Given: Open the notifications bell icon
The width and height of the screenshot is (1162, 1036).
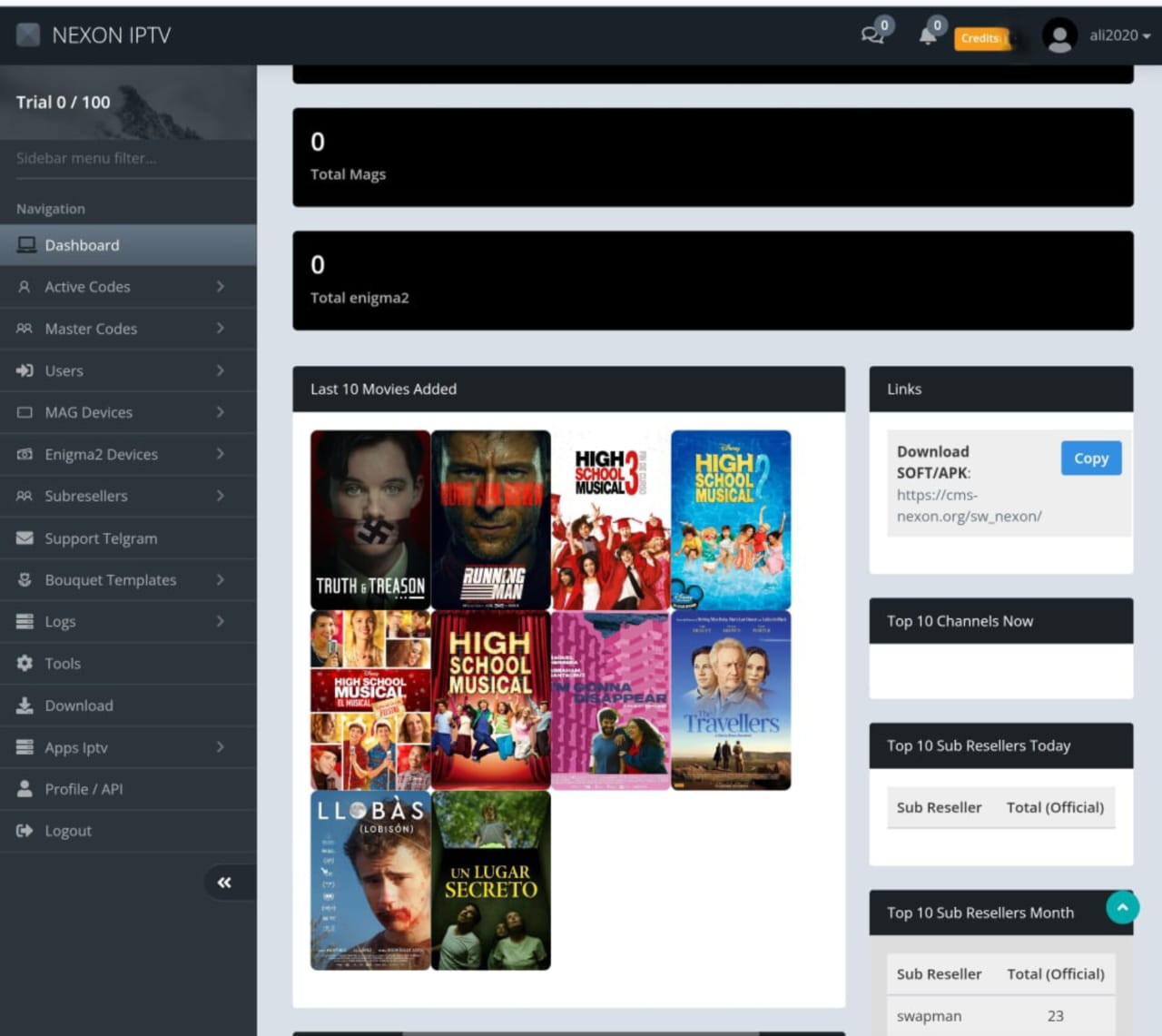Looking at the screenshot, I should click(x=928, y=35).
